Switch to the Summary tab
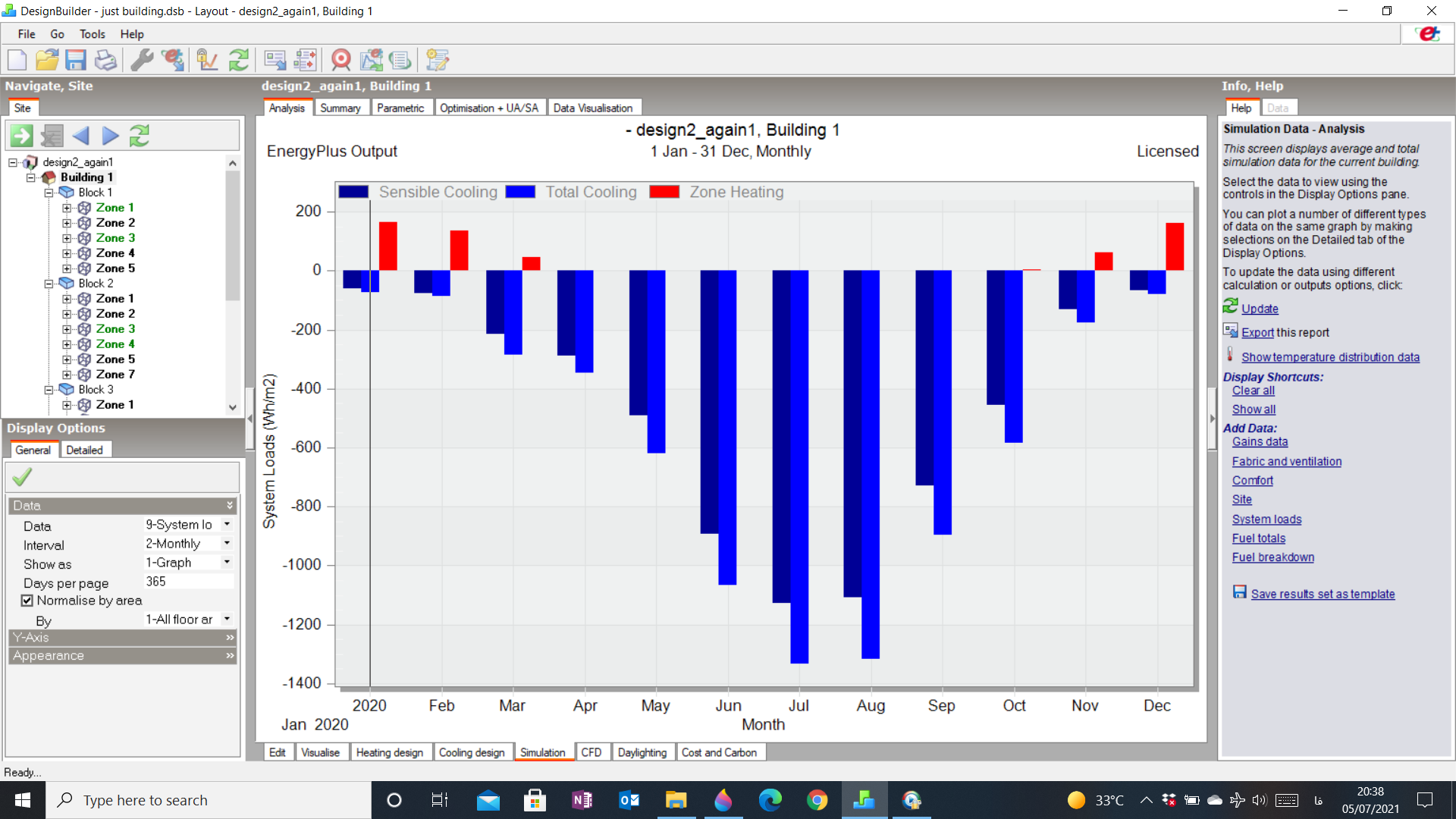Screen dimensions: 1456x819 [340, 108]
